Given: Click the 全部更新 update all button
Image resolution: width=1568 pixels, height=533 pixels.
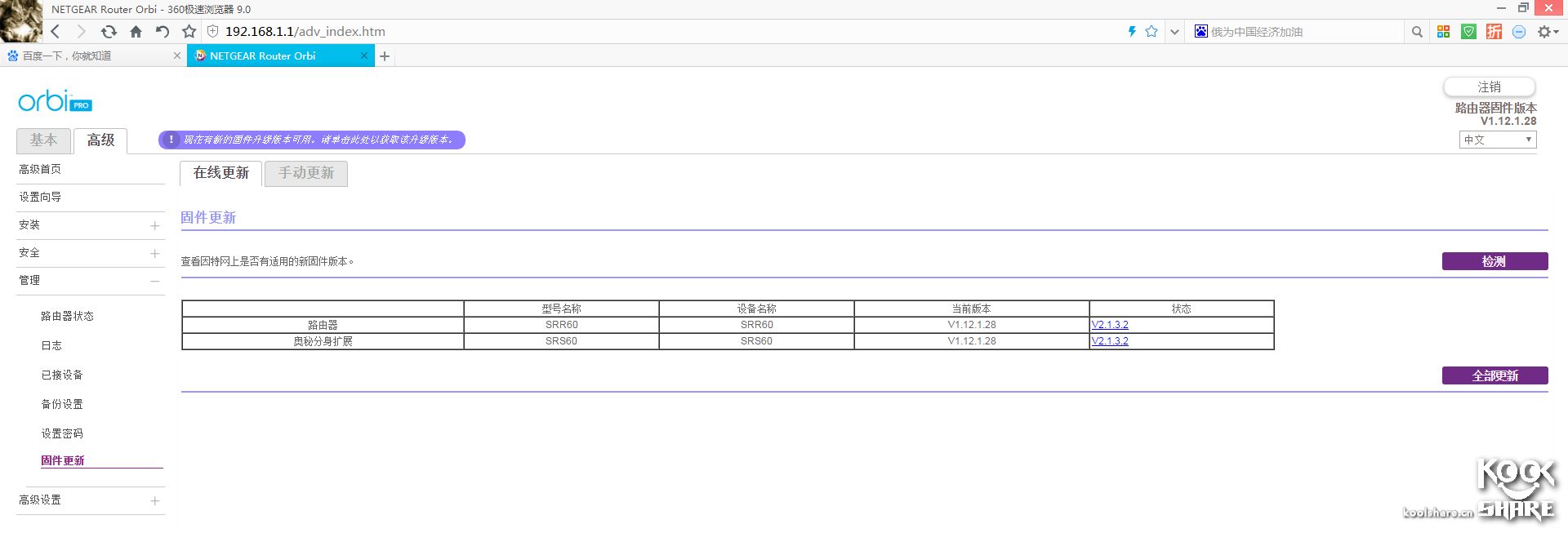Looking at the screenshot, I should [1494, 375].
